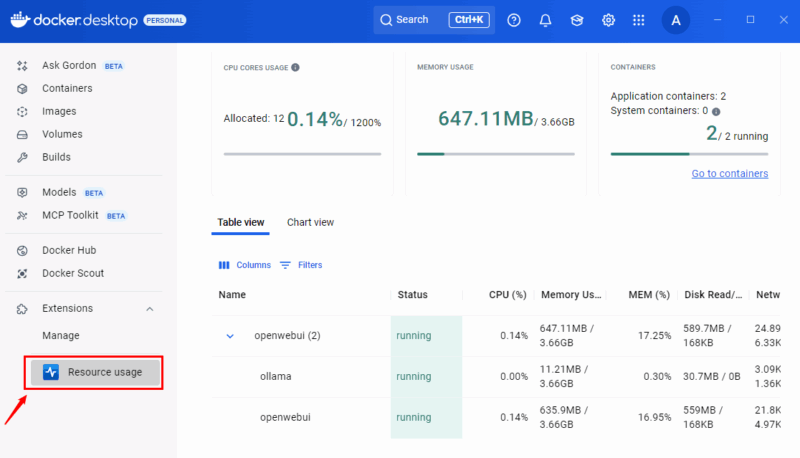Switch to Chart view tab
The image size is (800, 458).
pos(310,222)
